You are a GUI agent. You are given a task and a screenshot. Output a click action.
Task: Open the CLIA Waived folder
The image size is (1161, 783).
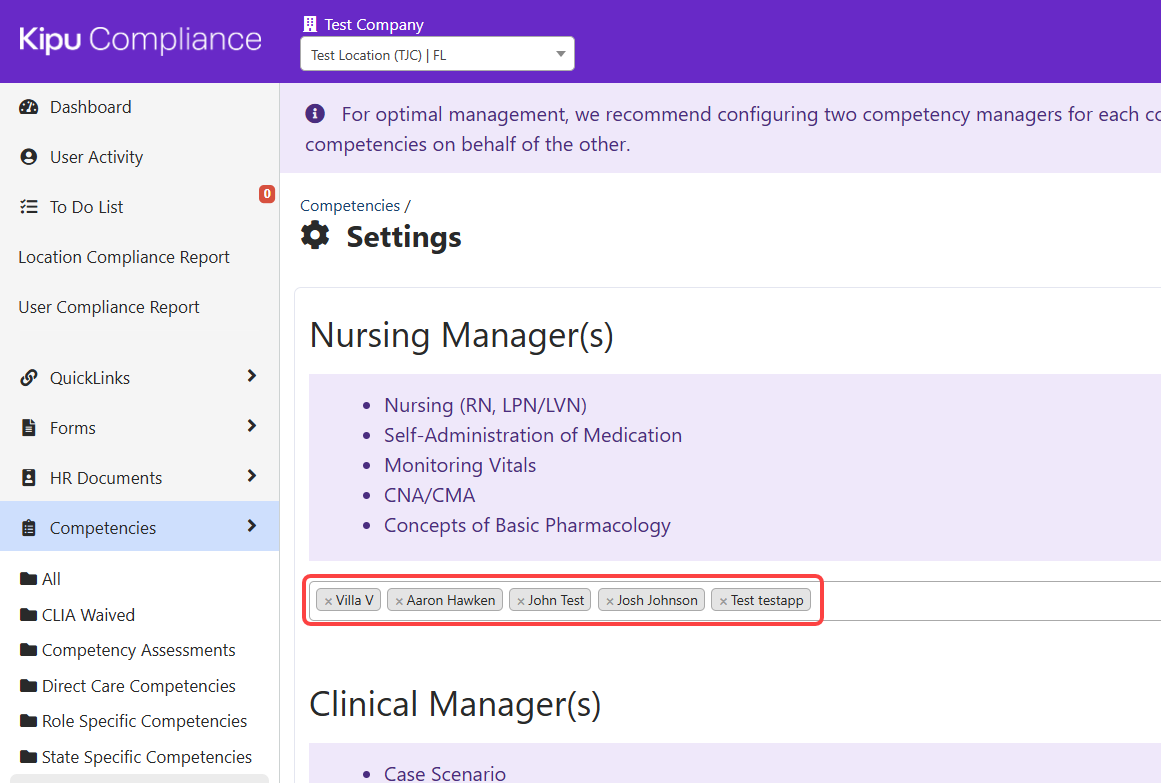click(x=88, y=616)
